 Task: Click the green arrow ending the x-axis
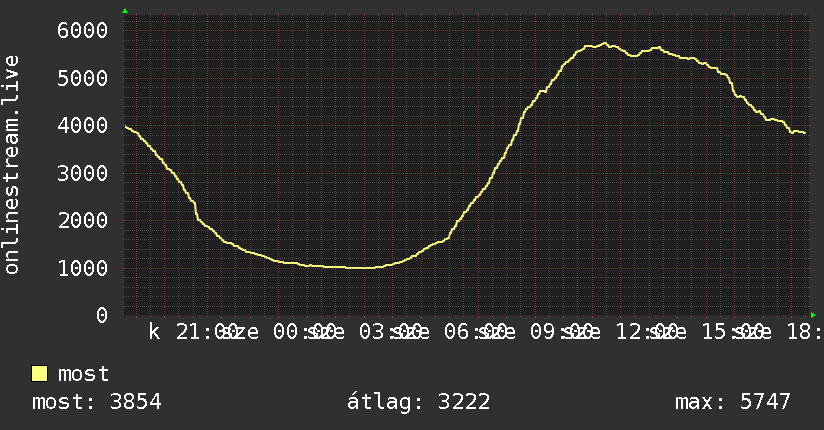pos(813,315)
